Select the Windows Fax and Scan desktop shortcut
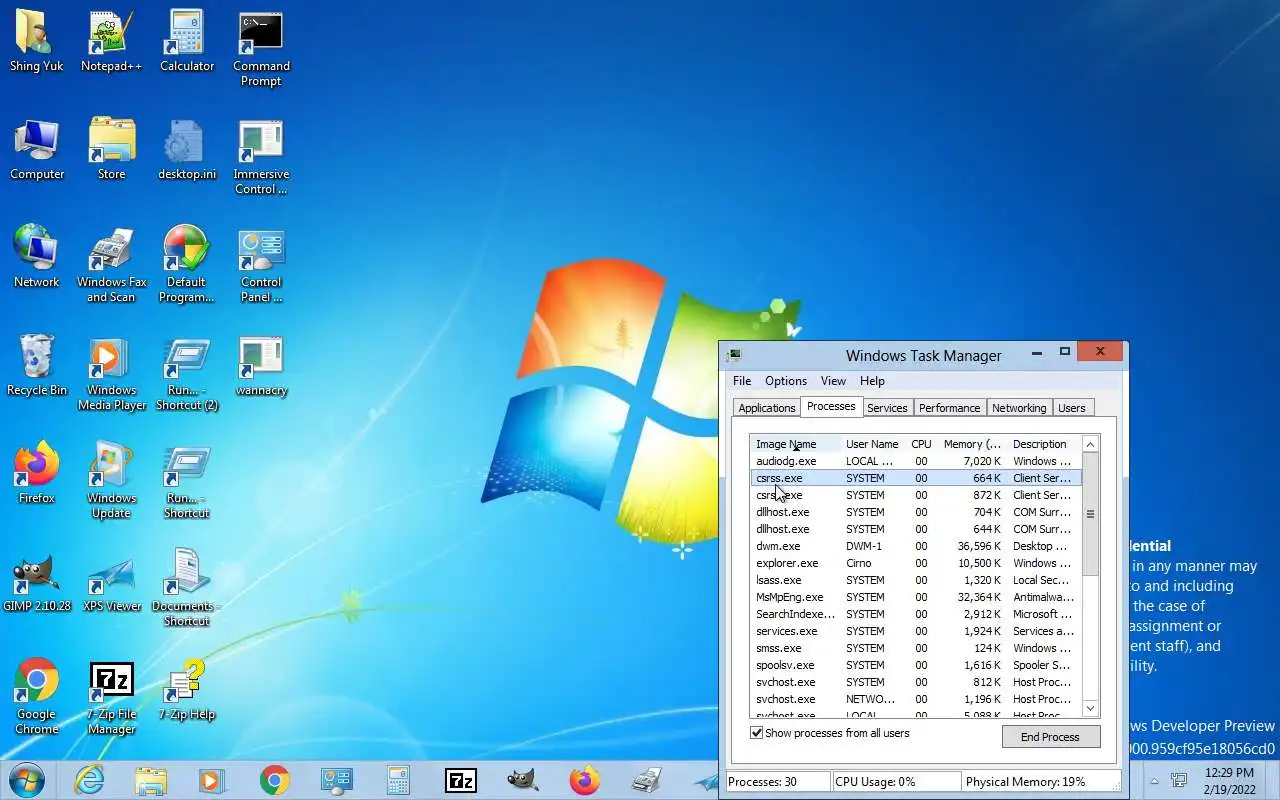The height and width of the screenshot is (800, 1280). [111, 265]
